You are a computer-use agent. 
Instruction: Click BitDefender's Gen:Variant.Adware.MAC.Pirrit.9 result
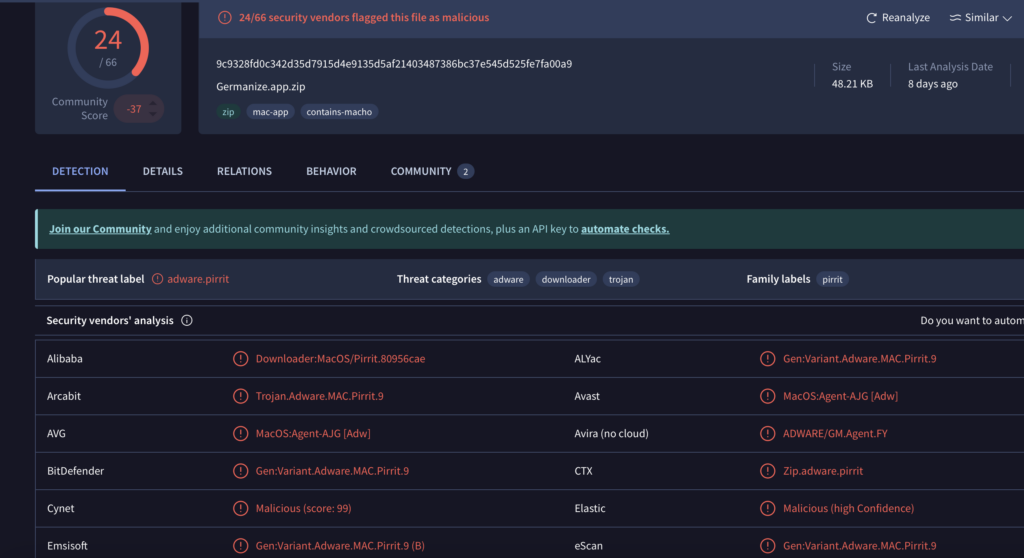[x=332, y=470]
